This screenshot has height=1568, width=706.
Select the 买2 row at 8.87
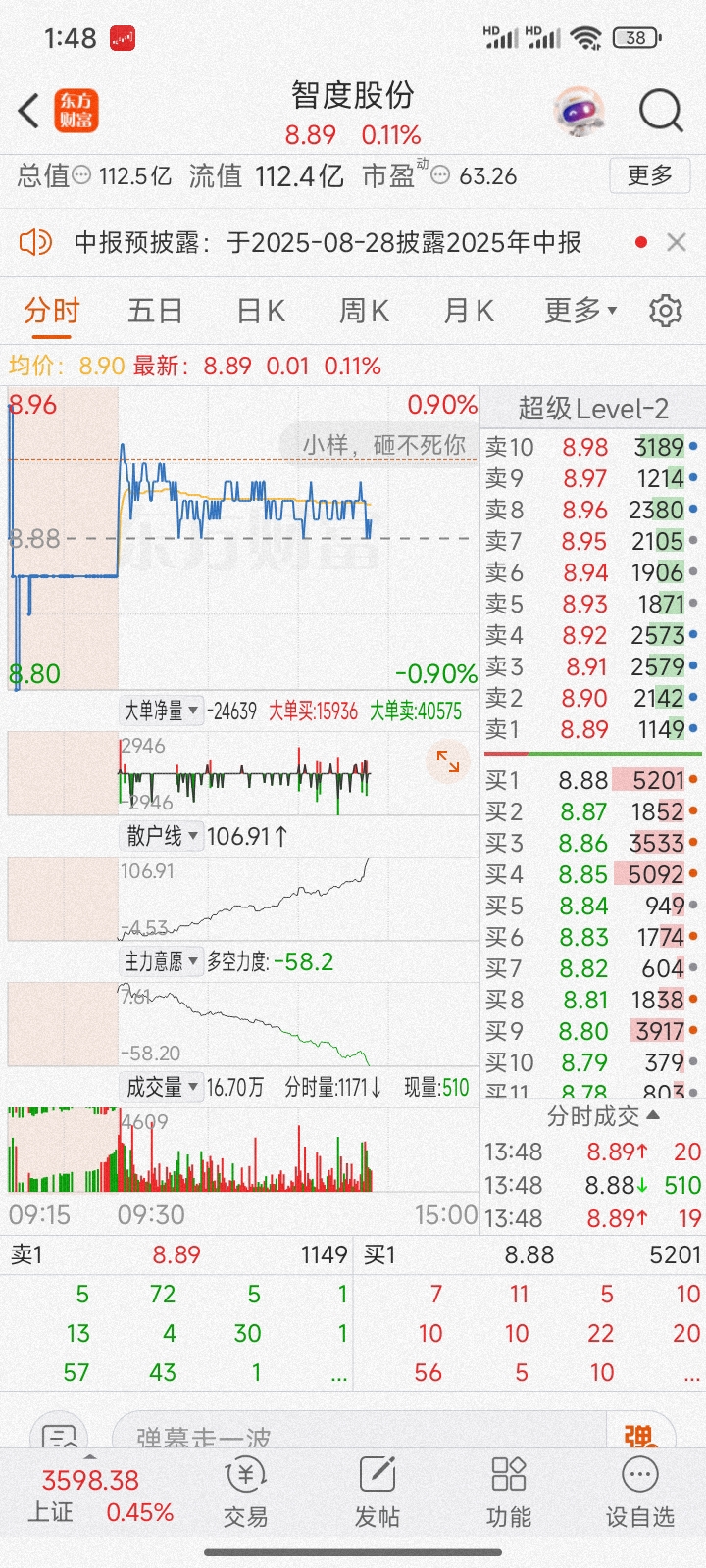[x=592, y=811]
